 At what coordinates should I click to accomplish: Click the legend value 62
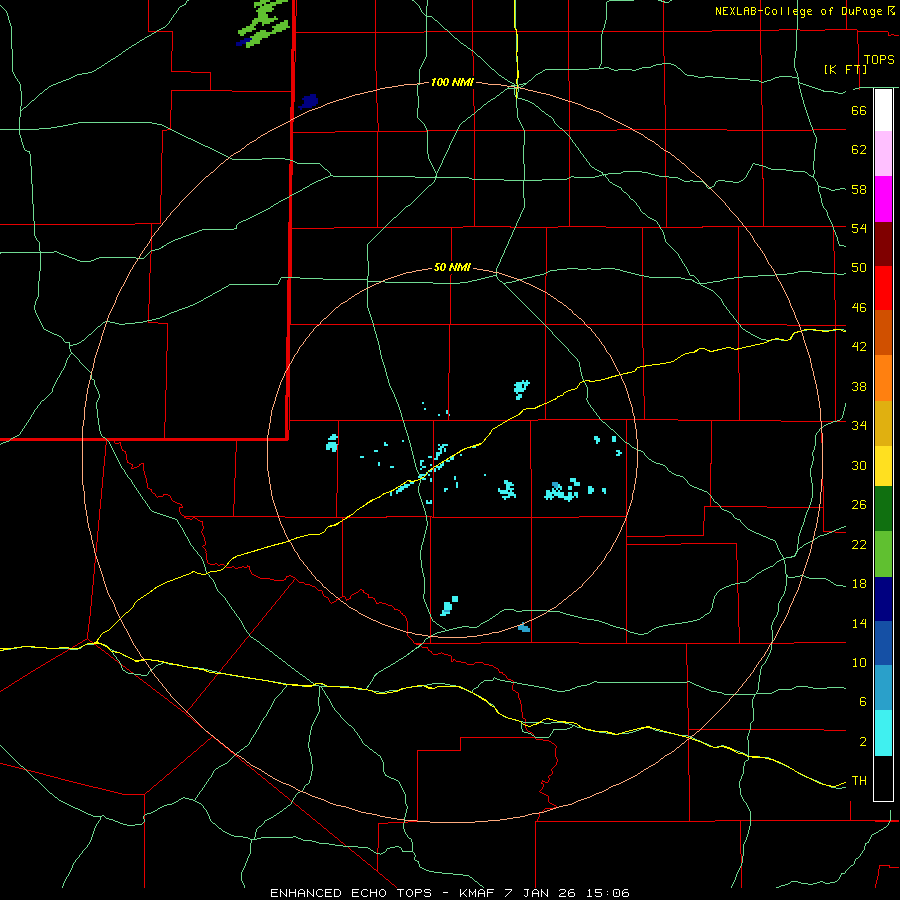coord(859,149)
